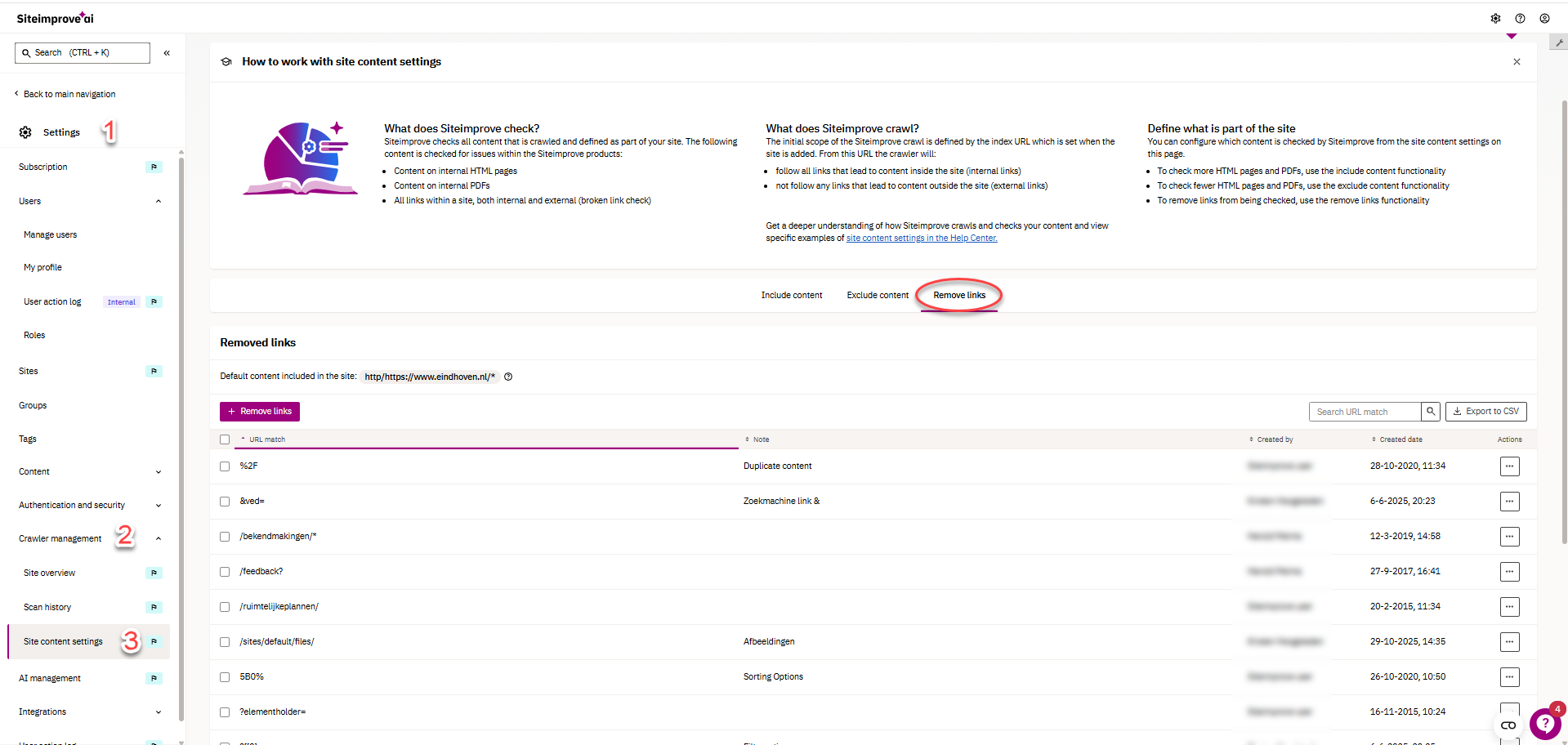The height and width of the screenshot is (745, 1568).
Task: Expand the Integrations section
Action: 159,712
